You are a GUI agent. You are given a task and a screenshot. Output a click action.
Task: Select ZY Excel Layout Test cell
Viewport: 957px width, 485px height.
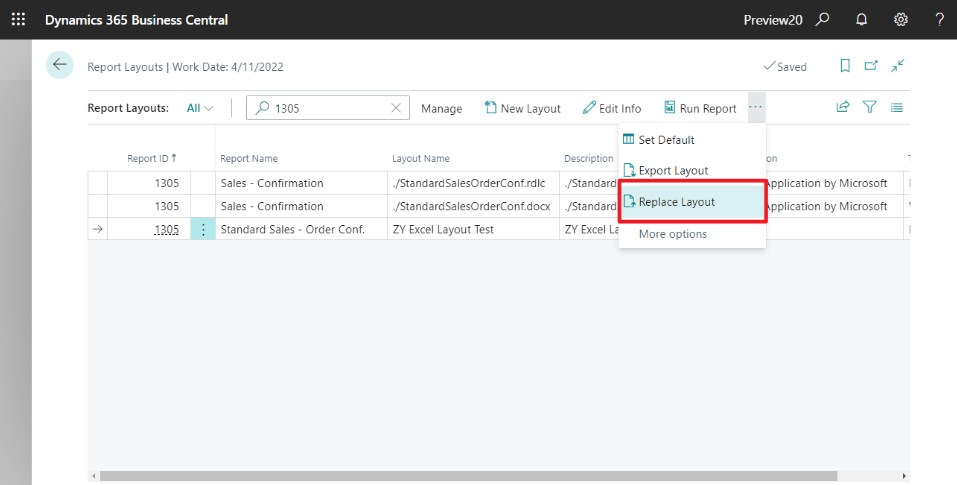473,229
